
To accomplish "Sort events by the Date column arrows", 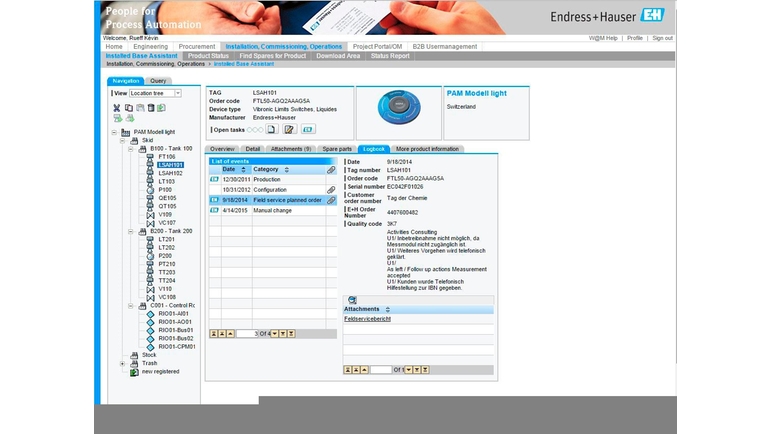I will point(243,170).
